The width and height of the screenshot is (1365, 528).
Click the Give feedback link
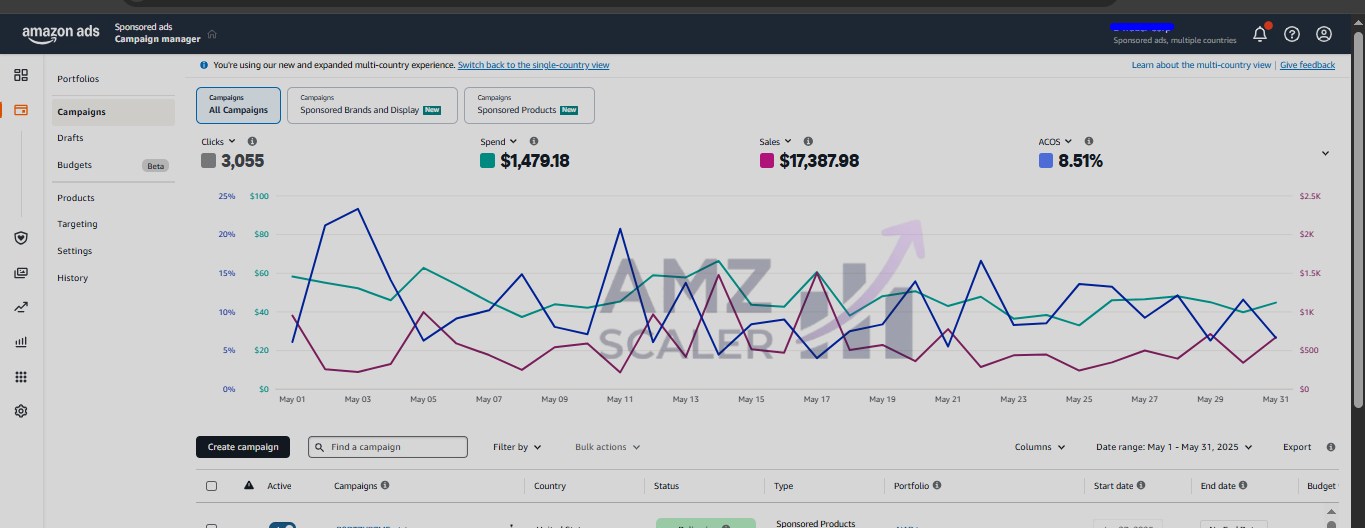point(1307,65)
